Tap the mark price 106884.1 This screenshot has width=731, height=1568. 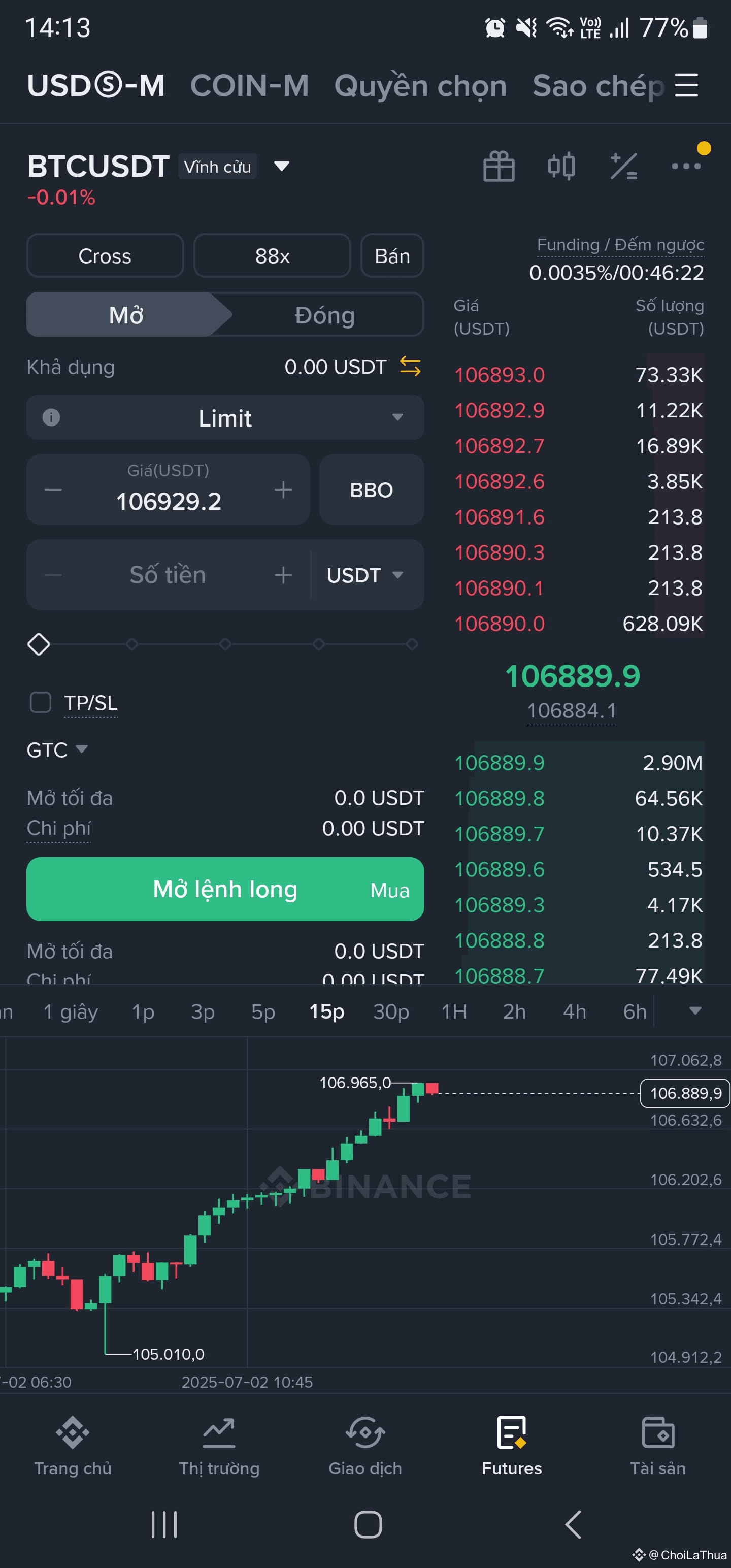click(x=572, y=710)
